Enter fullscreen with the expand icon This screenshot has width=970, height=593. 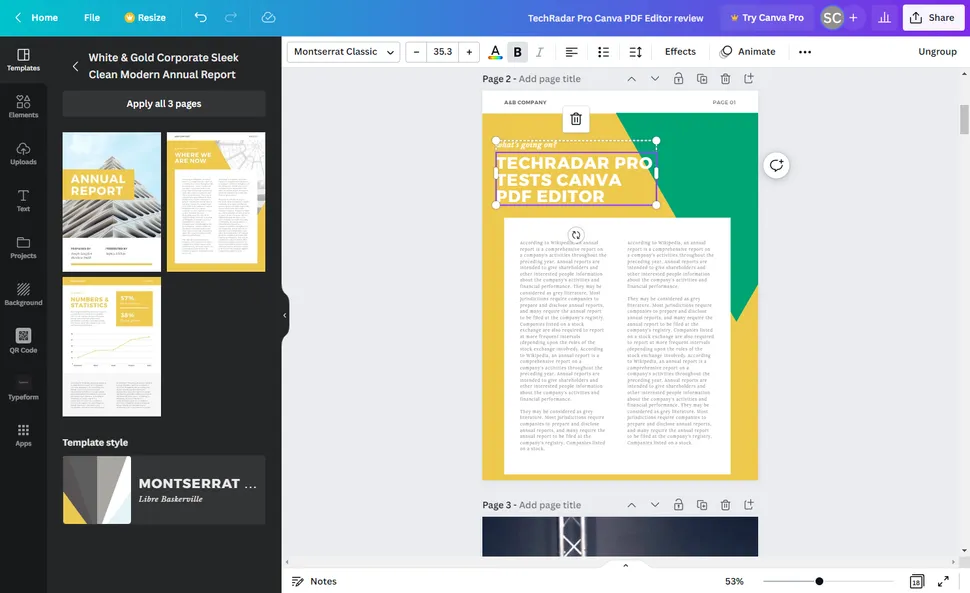(x=943, y=581)
